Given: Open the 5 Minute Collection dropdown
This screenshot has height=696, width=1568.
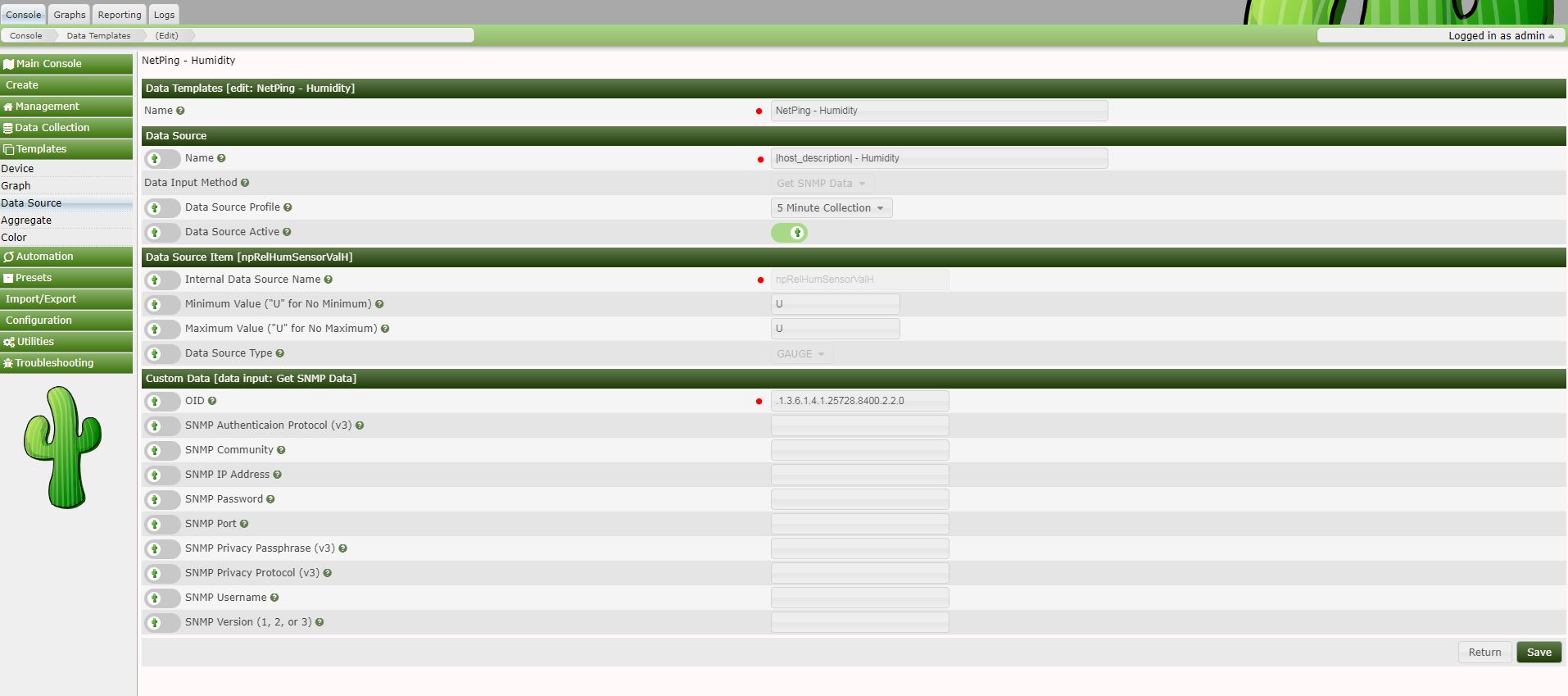Looking at the screenshot, I should click(831, 208).
